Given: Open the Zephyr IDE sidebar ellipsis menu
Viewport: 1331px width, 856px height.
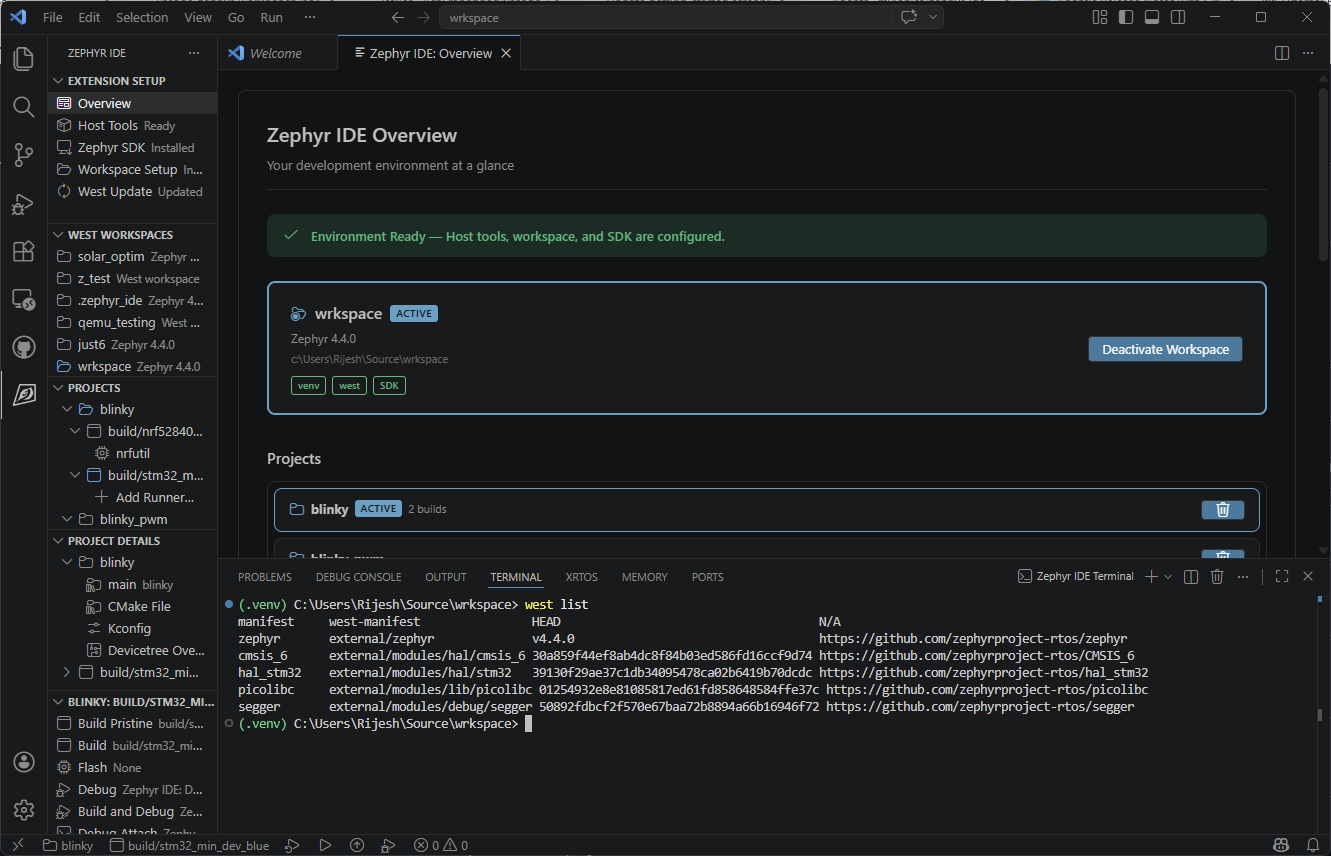Looking at the screenshot, I should pos(194,53).
